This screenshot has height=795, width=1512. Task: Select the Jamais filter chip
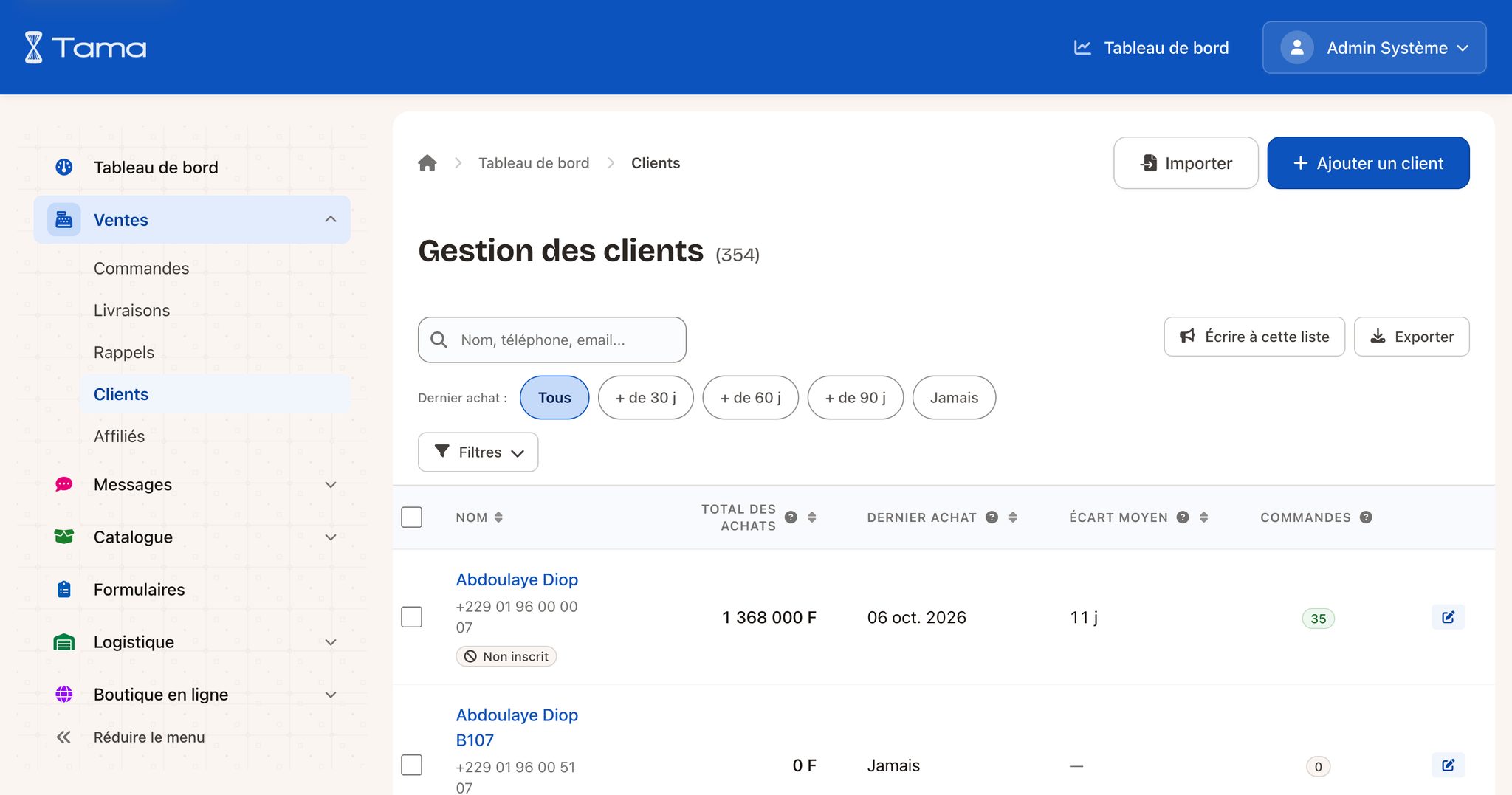click(954, 397)
